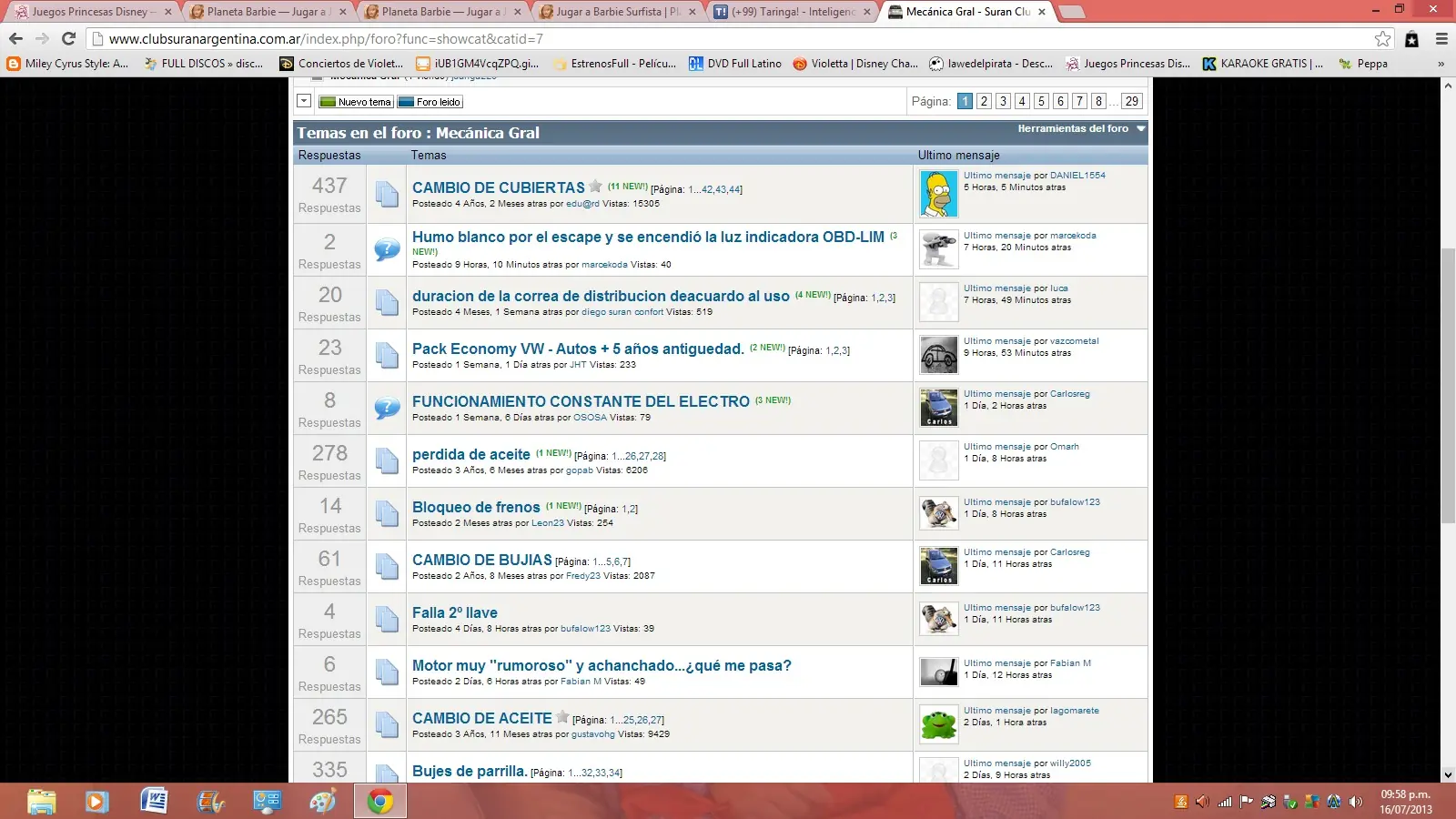Viewport: 1456px width, 819px height.
Task: Open Microsoft Word from the taskbar
Action: (x=154, y=801)
